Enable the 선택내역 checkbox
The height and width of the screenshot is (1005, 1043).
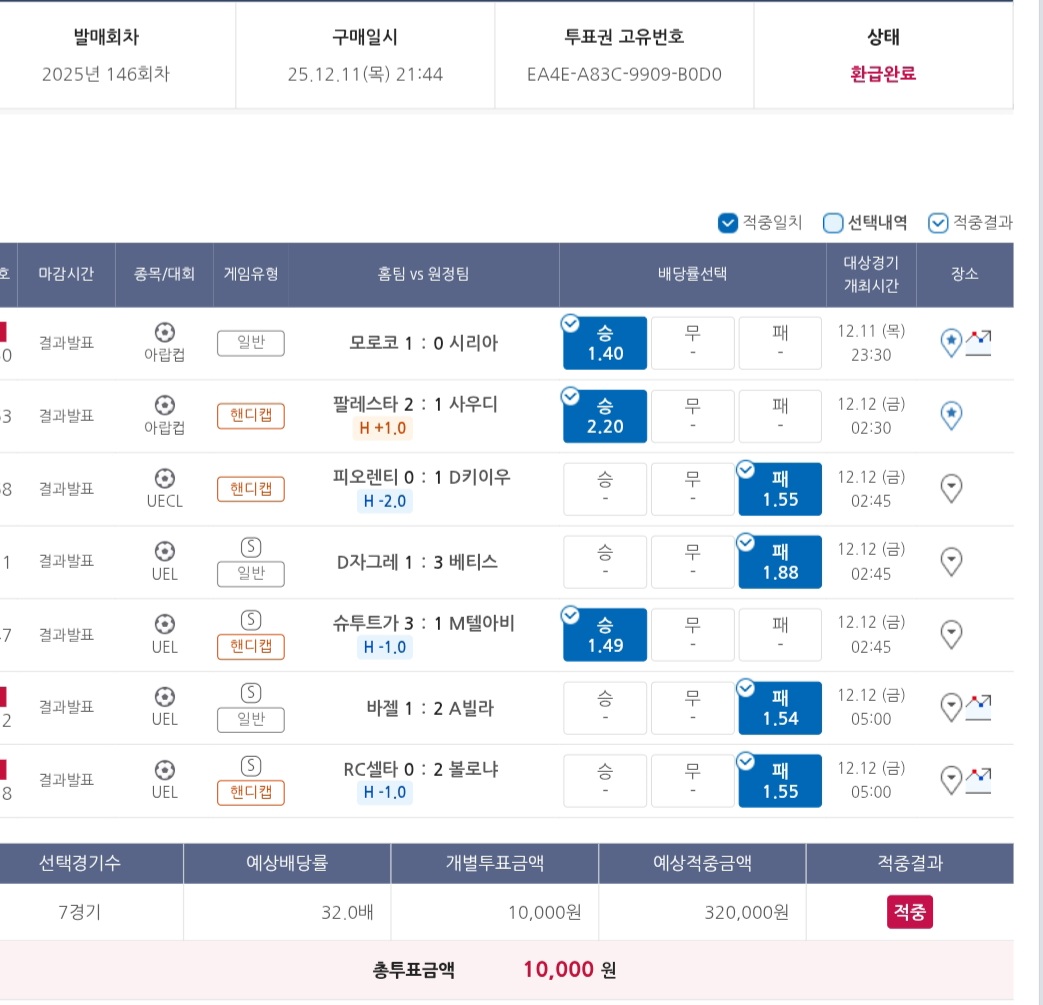[833, 223]
